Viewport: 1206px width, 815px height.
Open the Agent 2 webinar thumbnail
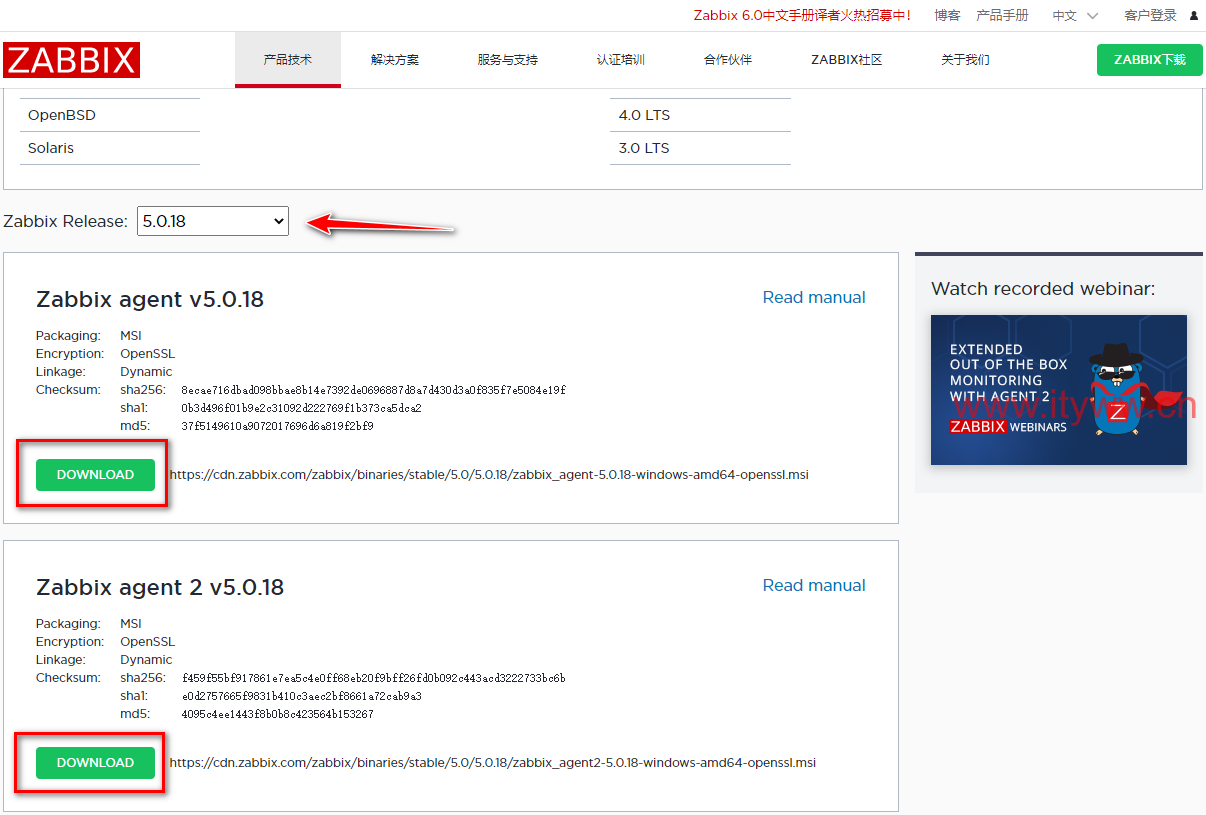click(1059, 390)
